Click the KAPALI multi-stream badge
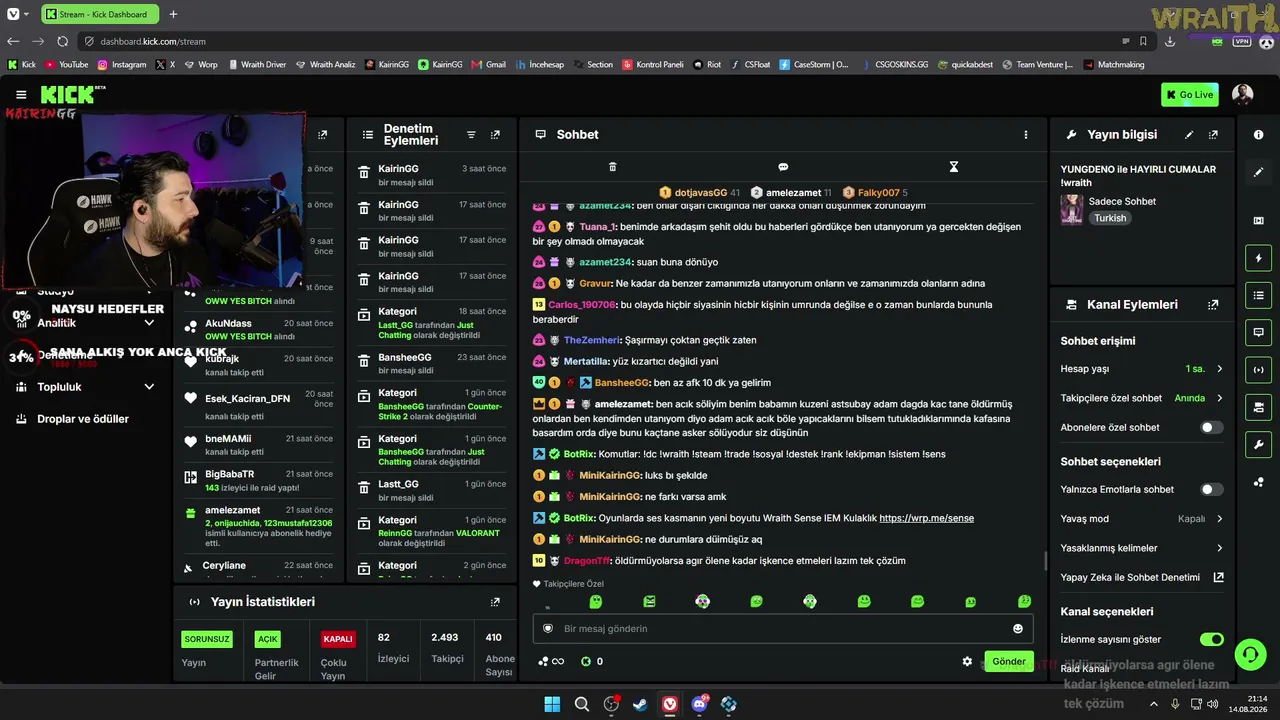Screen dimensions: 1280x720 338,639
